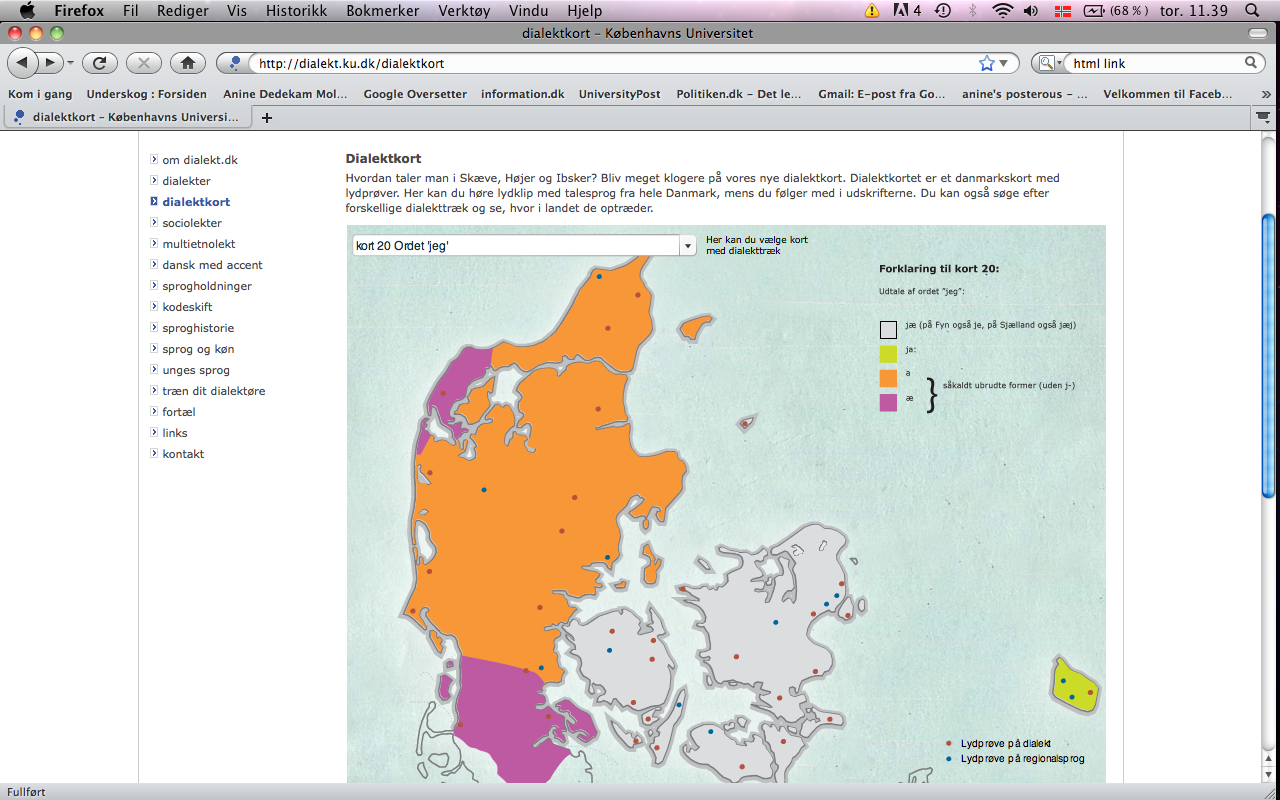Reload the page with the refresh icon
The width and height of the screenshot is (1280, 800).
pos(99,63)
